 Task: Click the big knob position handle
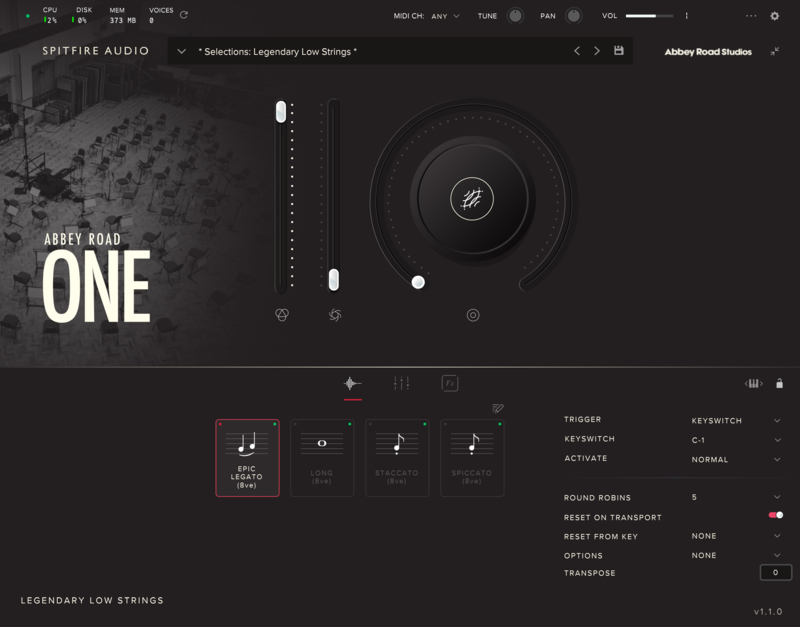point(418,282)
